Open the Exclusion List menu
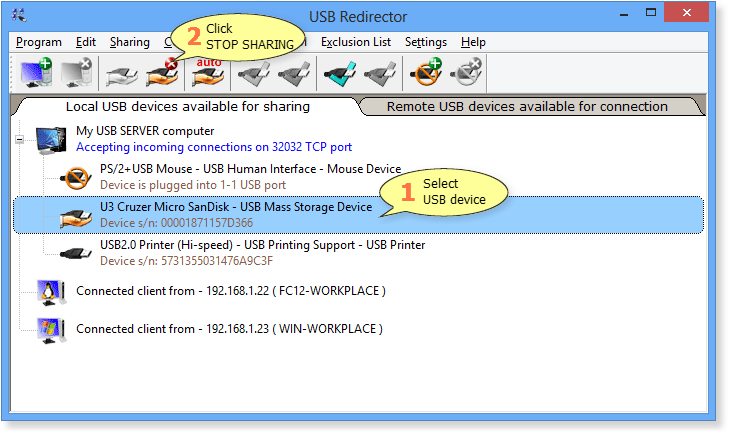The height and width of the screenshot is (434, 729). [x=356, y=42]
